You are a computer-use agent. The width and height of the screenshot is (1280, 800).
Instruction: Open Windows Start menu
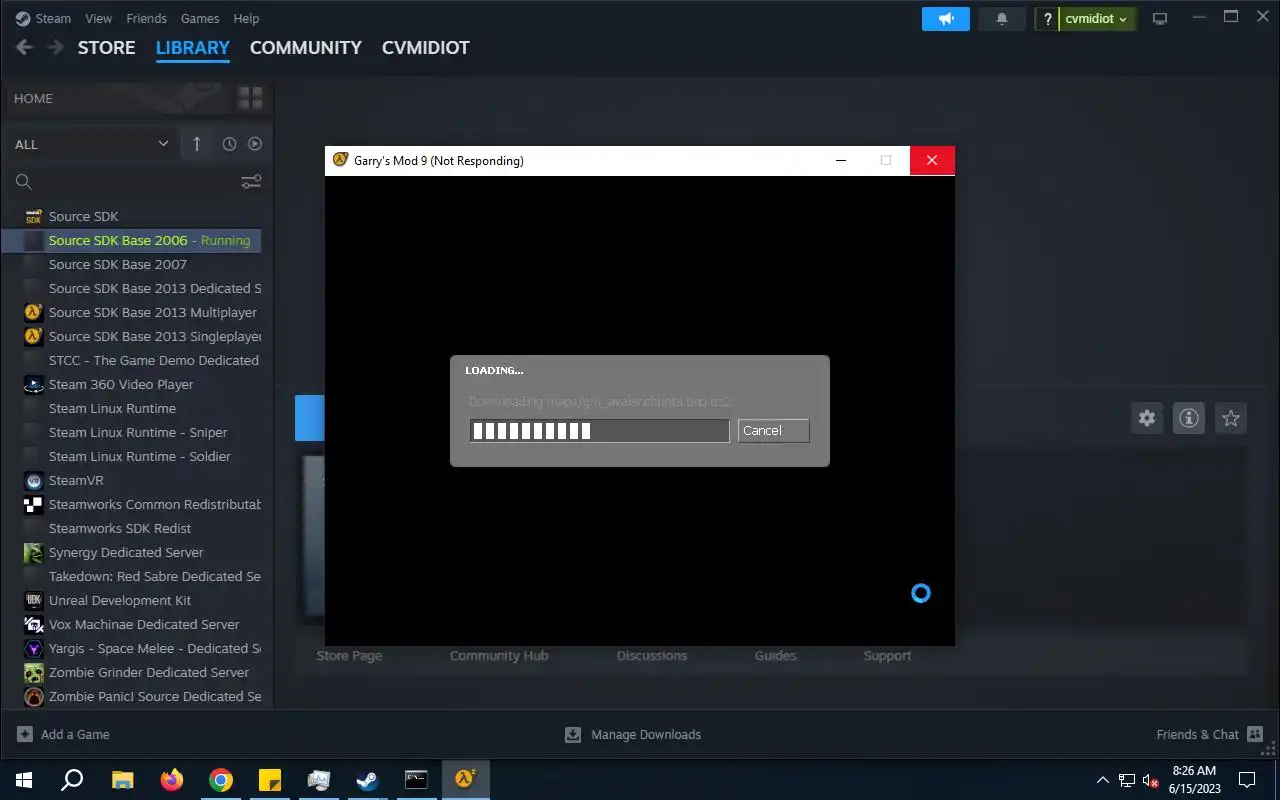click(24, 780)
